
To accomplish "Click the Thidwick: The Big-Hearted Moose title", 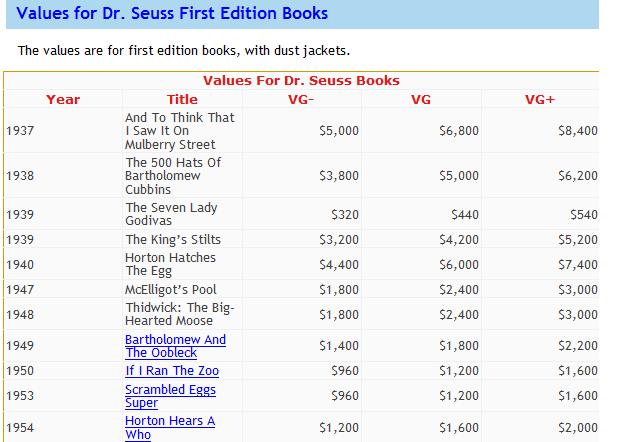I will tap(180, 314).
